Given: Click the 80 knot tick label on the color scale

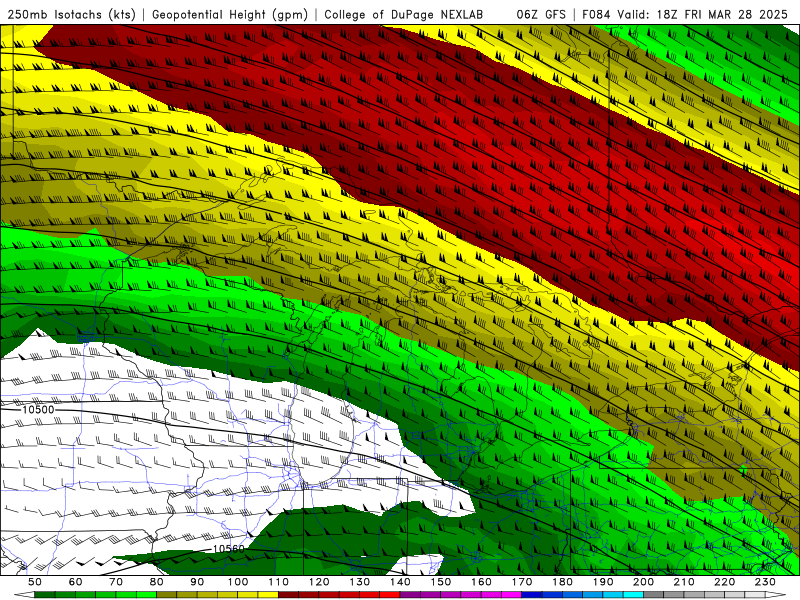Looking at the screenshot, I should (x=157, y=582).
